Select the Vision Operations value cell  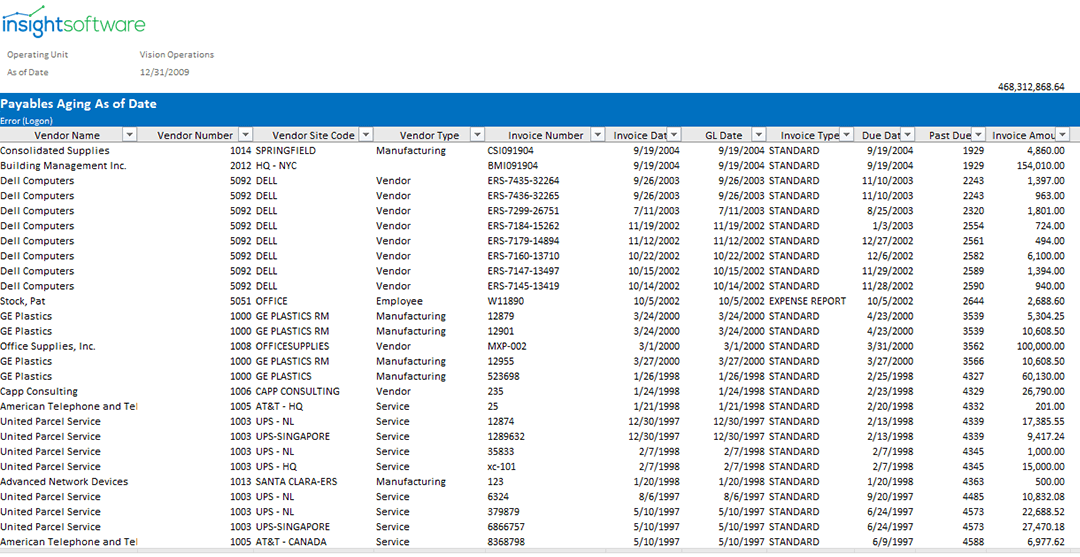click(177, 54)
